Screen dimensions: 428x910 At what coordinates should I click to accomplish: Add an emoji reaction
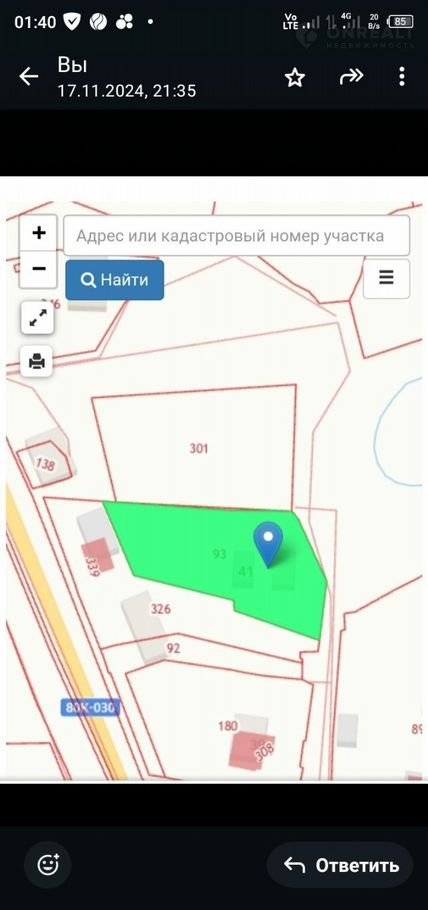coord(48,865)
